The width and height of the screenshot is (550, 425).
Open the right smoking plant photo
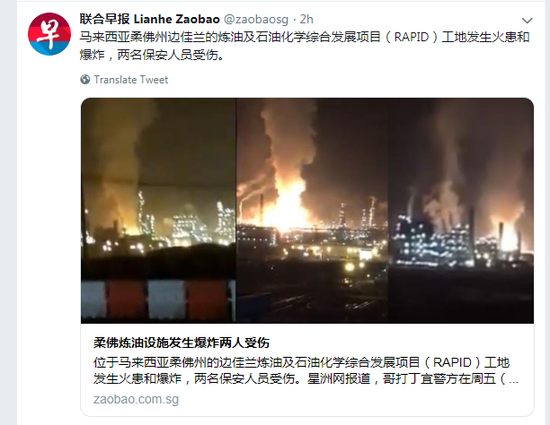tap(461, 210)
